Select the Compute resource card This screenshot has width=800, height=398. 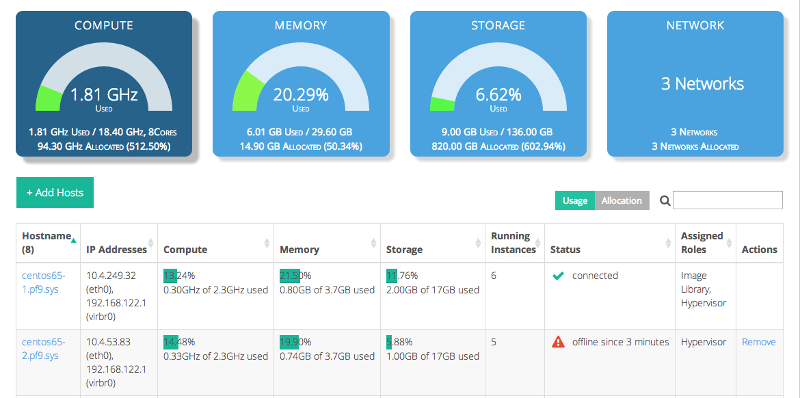pos(104,84)
